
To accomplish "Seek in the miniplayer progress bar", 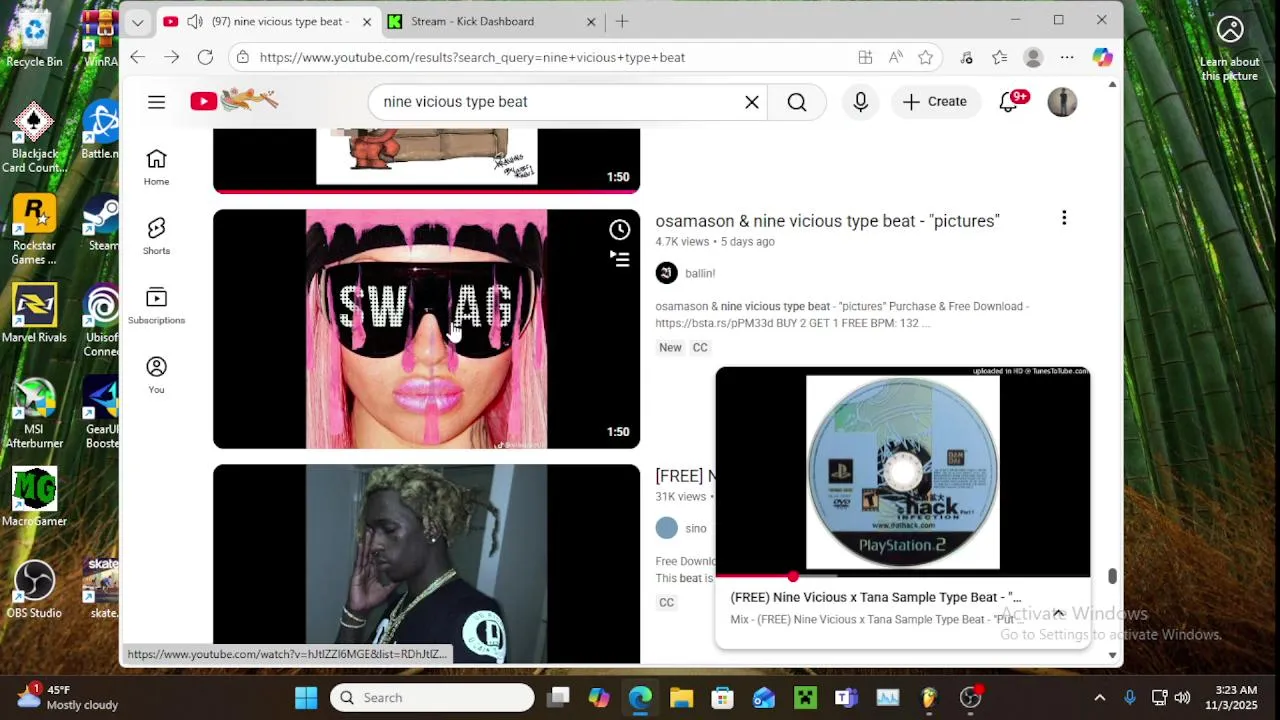I will (x=902, y=576).
